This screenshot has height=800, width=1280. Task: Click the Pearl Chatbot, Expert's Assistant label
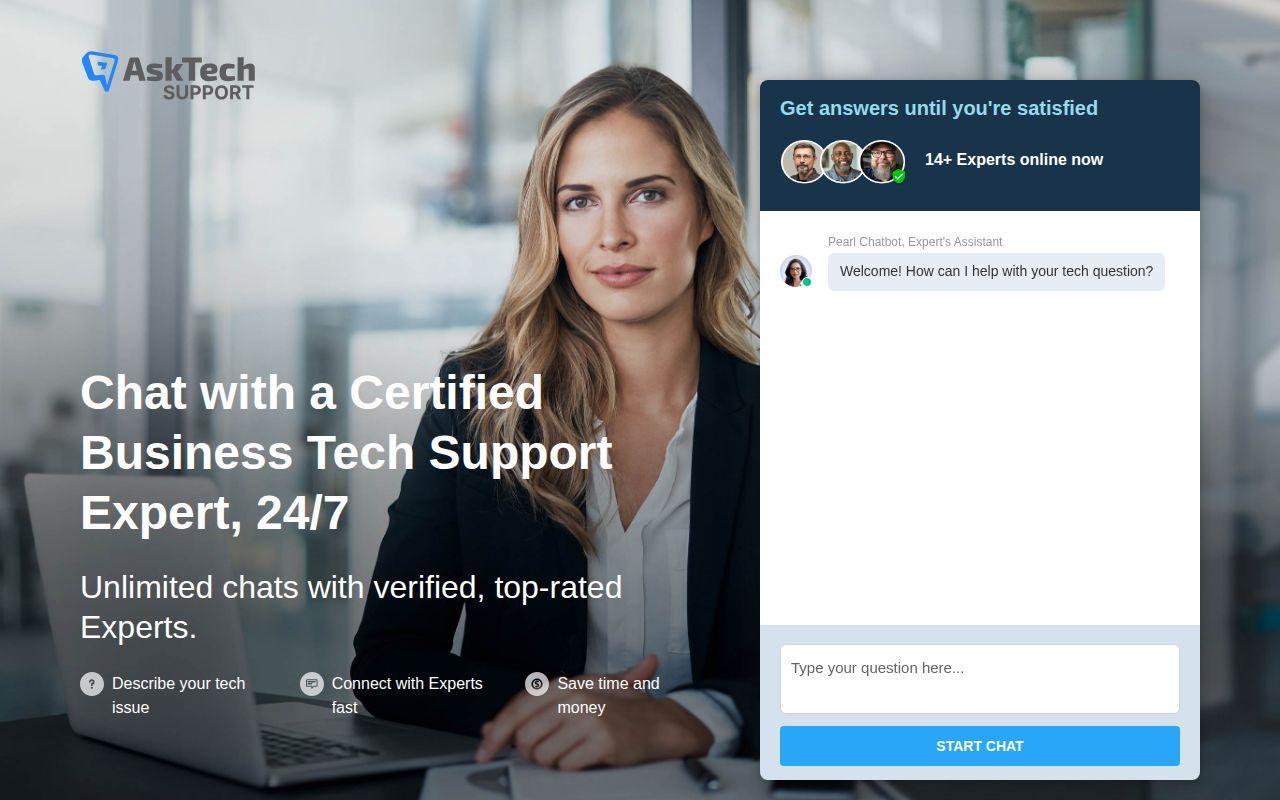[x=915, y=242]
